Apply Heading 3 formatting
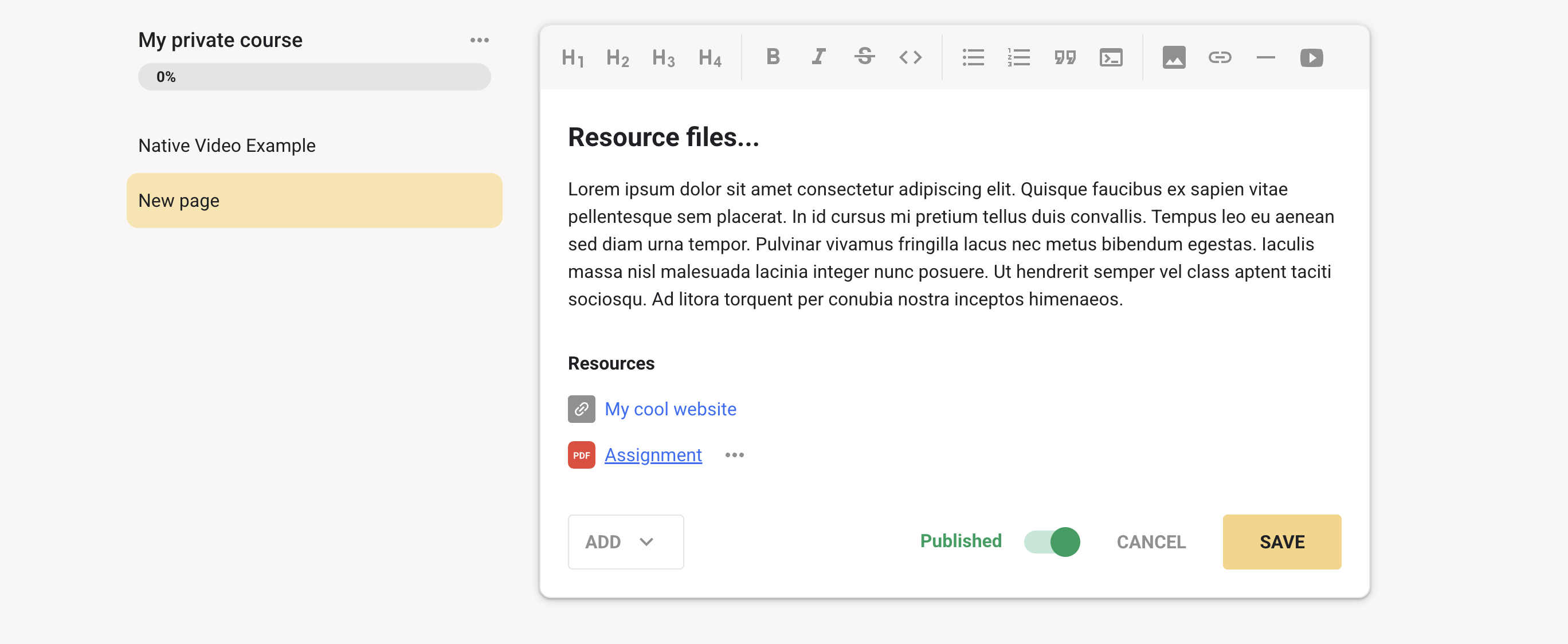This screenshot has height=644, width=1568. click(663, 58)
